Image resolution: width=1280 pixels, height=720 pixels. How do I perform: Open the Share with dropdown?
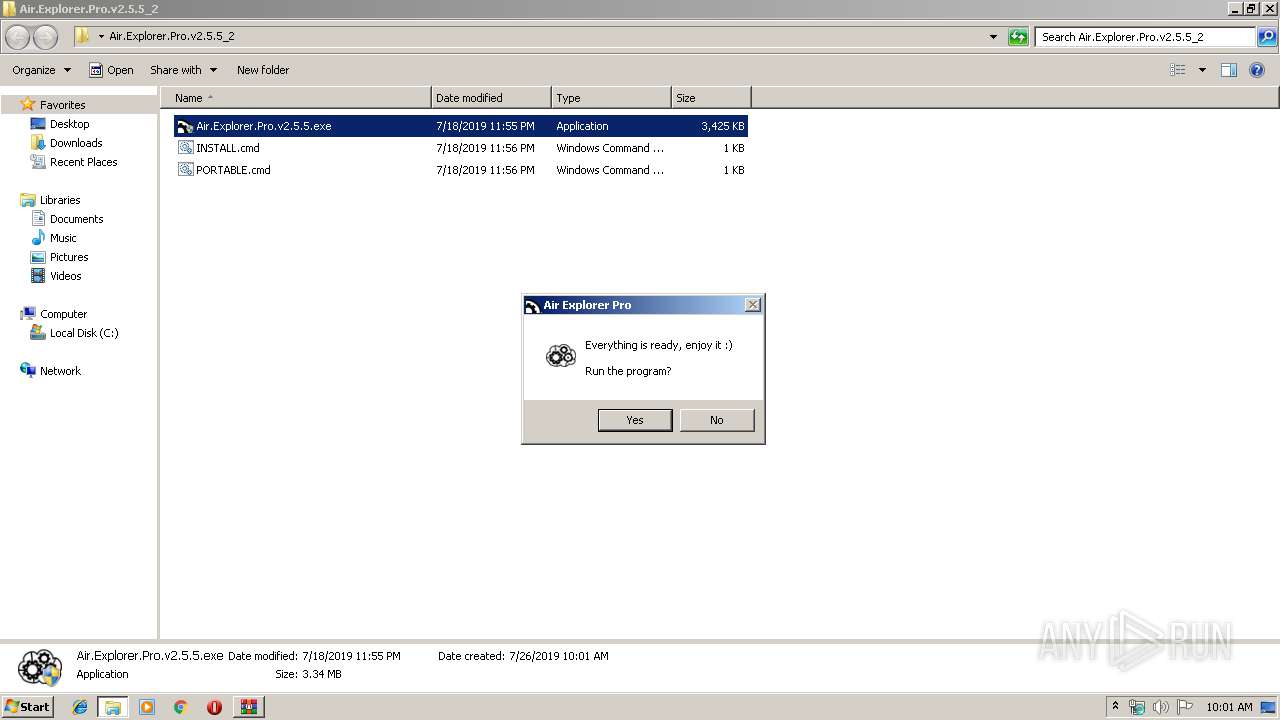click(x=183, y=70)
